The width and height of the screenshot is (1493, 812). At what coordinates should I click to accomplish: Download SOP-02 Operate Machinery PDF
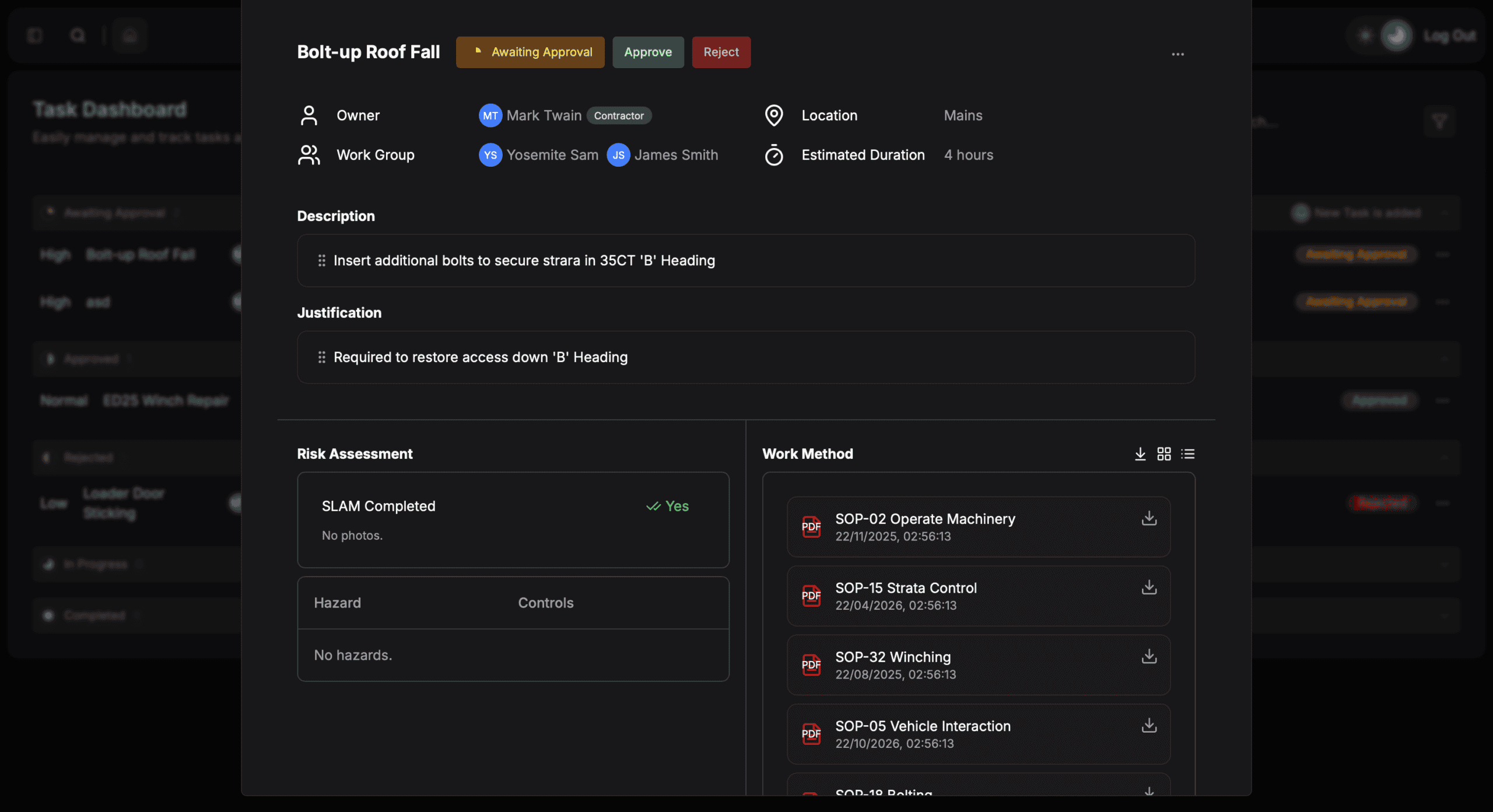[1149, 518]
